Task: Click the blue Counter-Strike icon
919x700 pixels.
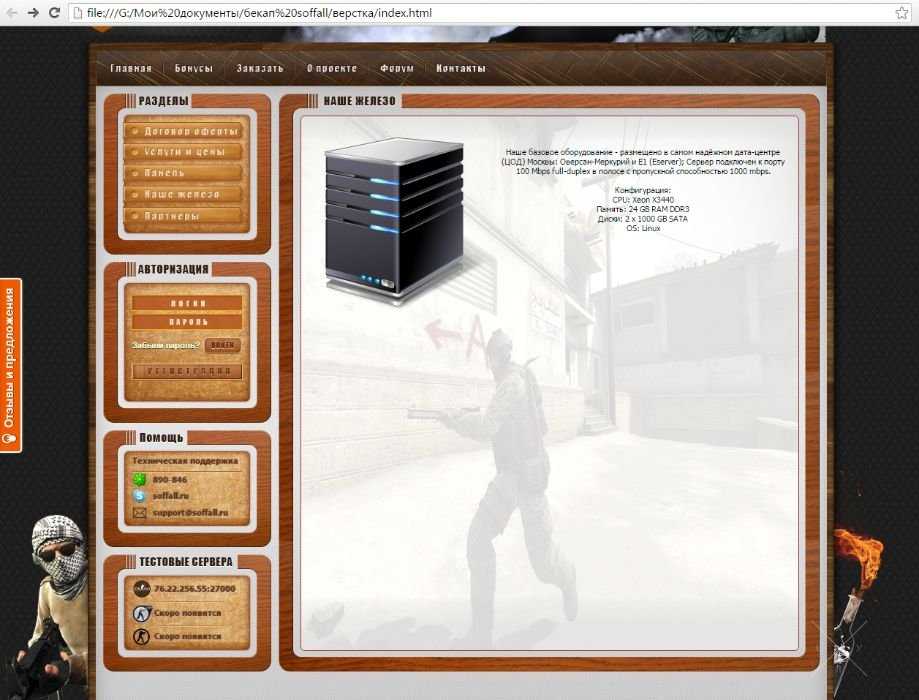Action: [x=141, y=613]
